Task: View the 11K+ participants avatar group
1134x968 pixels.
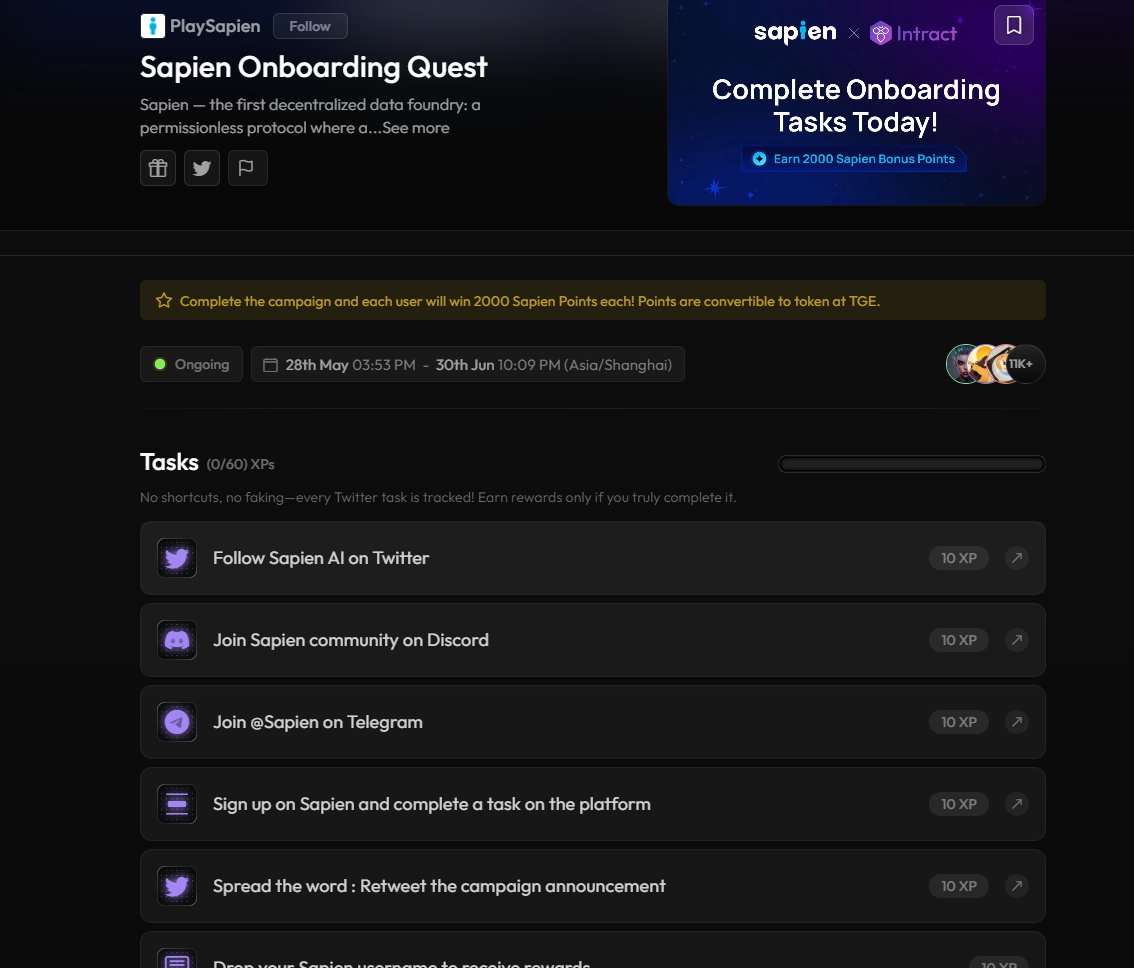Action: coord(996,364)
